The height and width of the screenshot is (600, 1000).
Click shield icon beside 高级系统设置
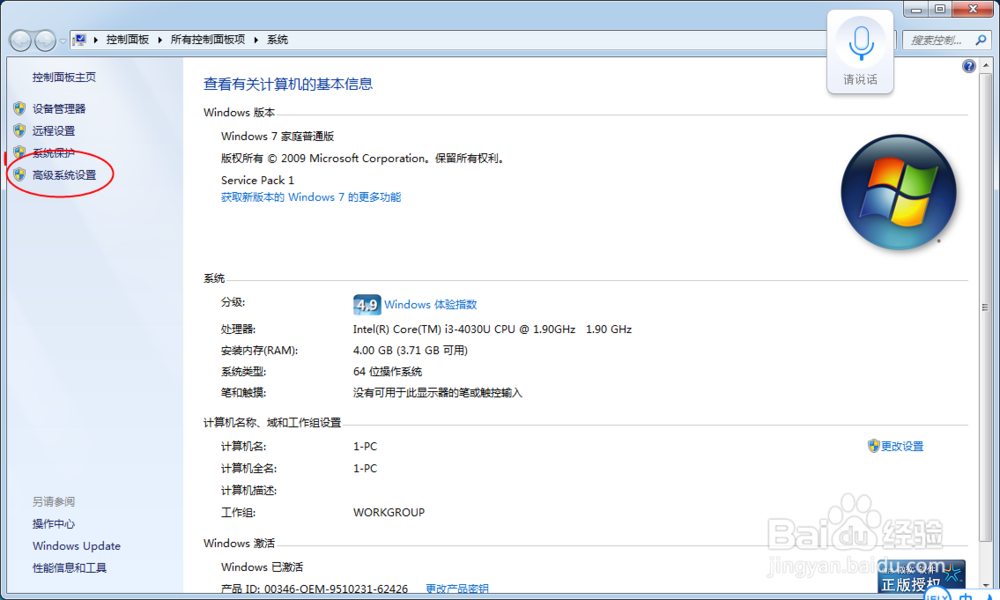click(20, 175)
